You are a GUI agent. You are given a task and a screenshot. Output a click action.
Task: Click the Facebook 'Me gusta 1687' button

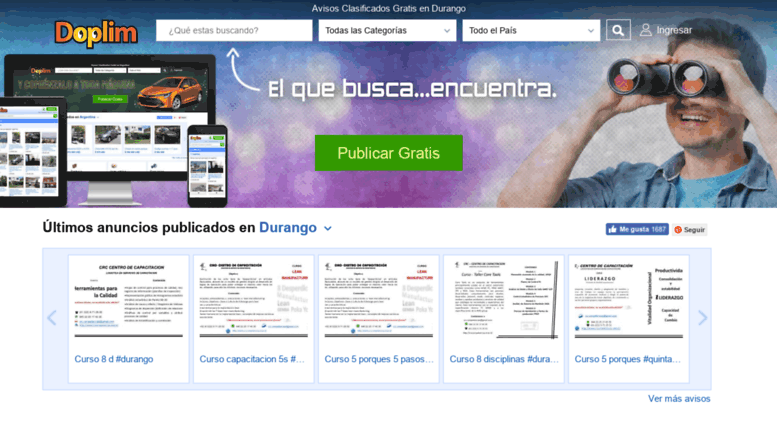637,229
